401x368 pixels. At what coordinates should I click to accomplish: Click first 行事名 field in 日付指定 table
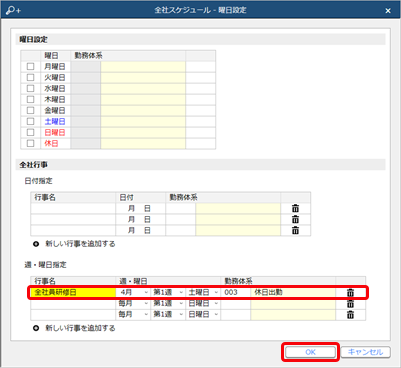click(x=73, y=209)
